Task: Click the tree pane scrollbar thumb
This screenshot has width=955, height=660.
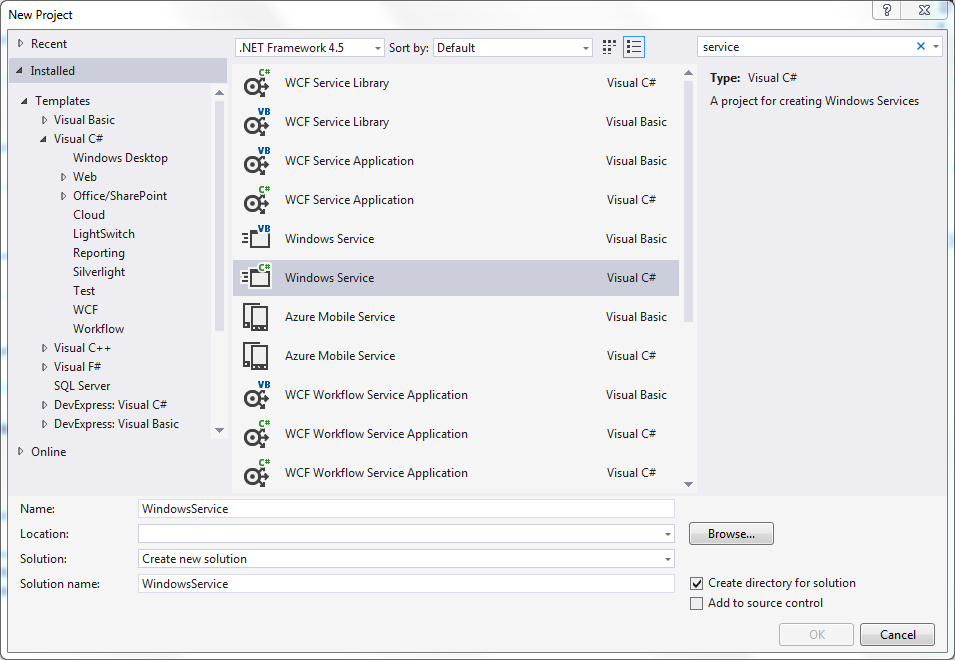Action: 220,216
